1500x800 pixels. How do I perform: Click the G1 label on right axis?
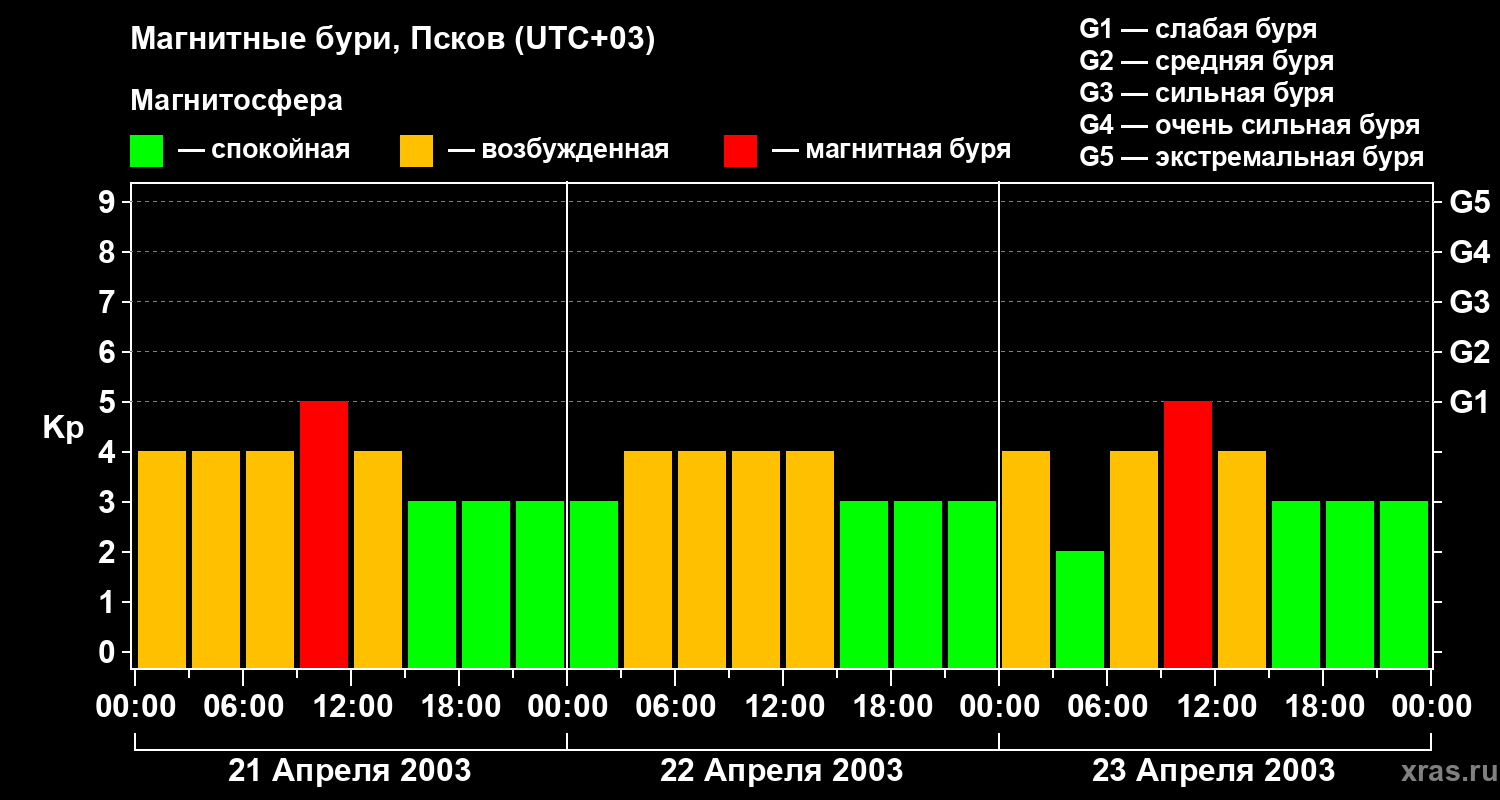click(1469, 403)
